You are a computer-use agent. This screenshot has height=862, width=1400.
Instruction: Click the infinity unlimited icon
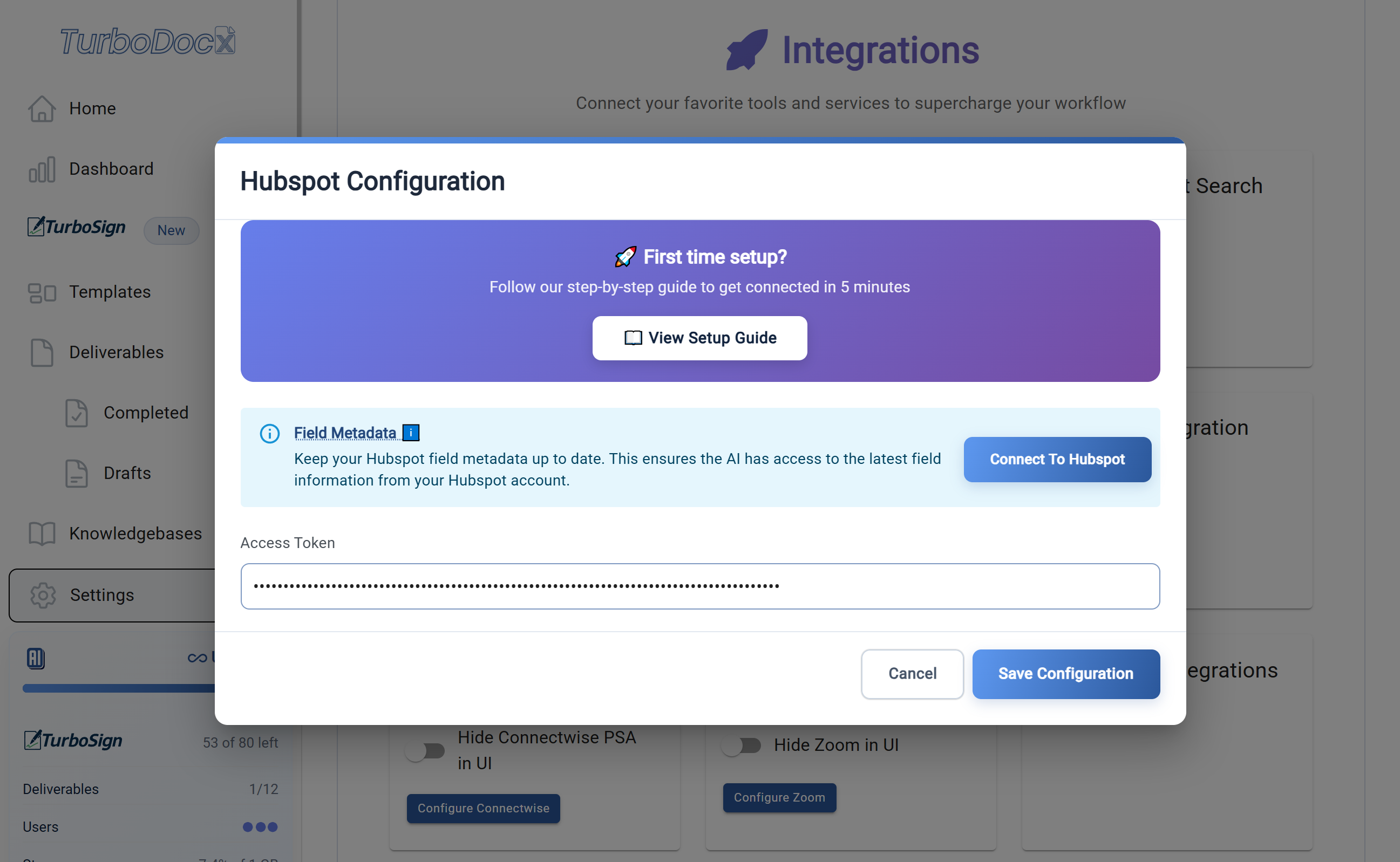[197, 658]
